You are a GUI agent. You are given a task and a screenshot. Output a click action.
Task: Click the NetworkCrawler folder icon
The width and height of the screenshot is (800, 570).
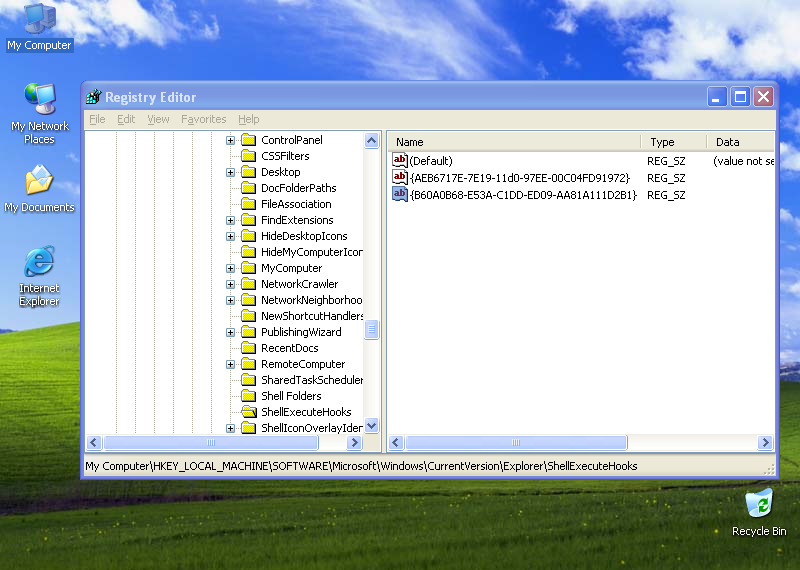click(248, 284)
